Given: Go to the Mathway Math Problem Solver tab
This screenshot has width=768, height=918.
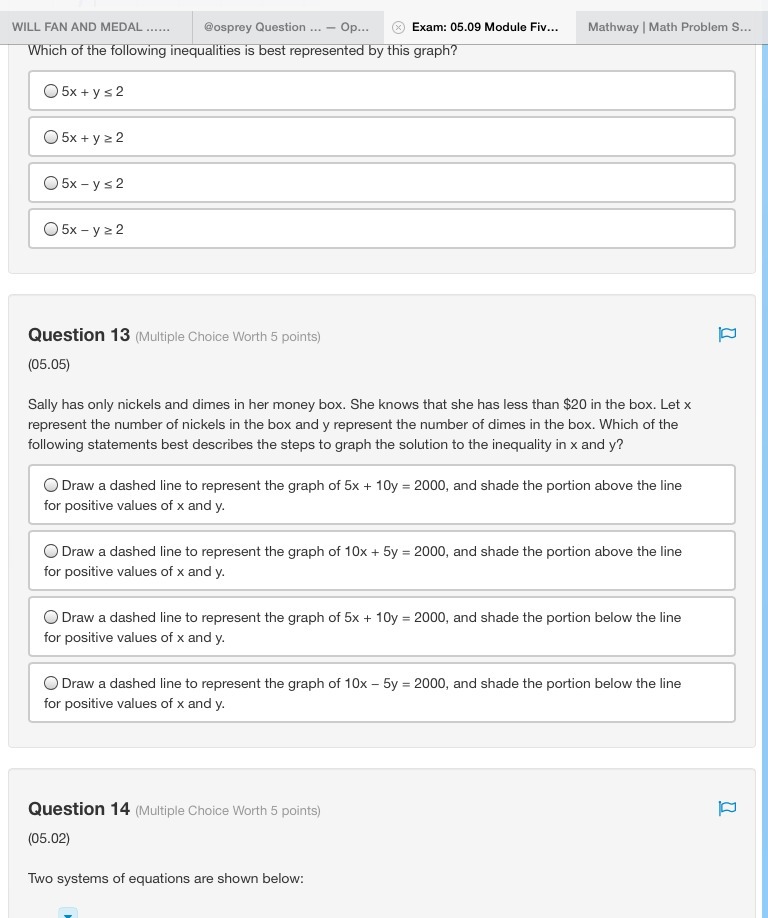Looking at the screenshot, I should click(669, 27).
